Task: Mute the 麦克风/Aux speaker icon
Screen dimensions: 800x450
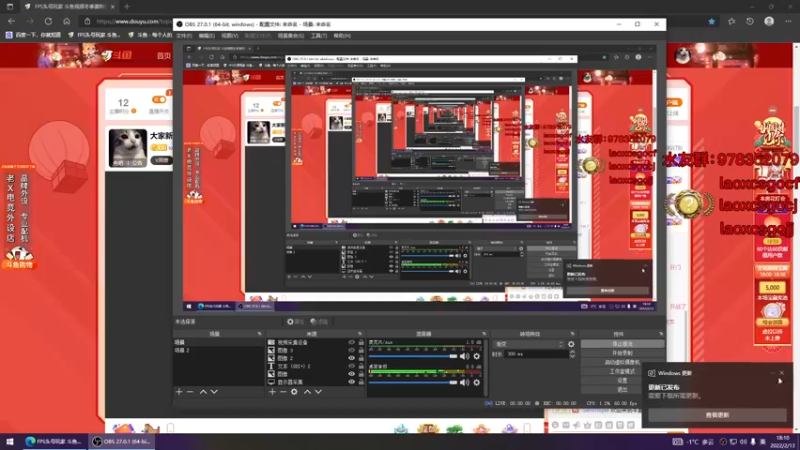Action: (x=464, y=356)
